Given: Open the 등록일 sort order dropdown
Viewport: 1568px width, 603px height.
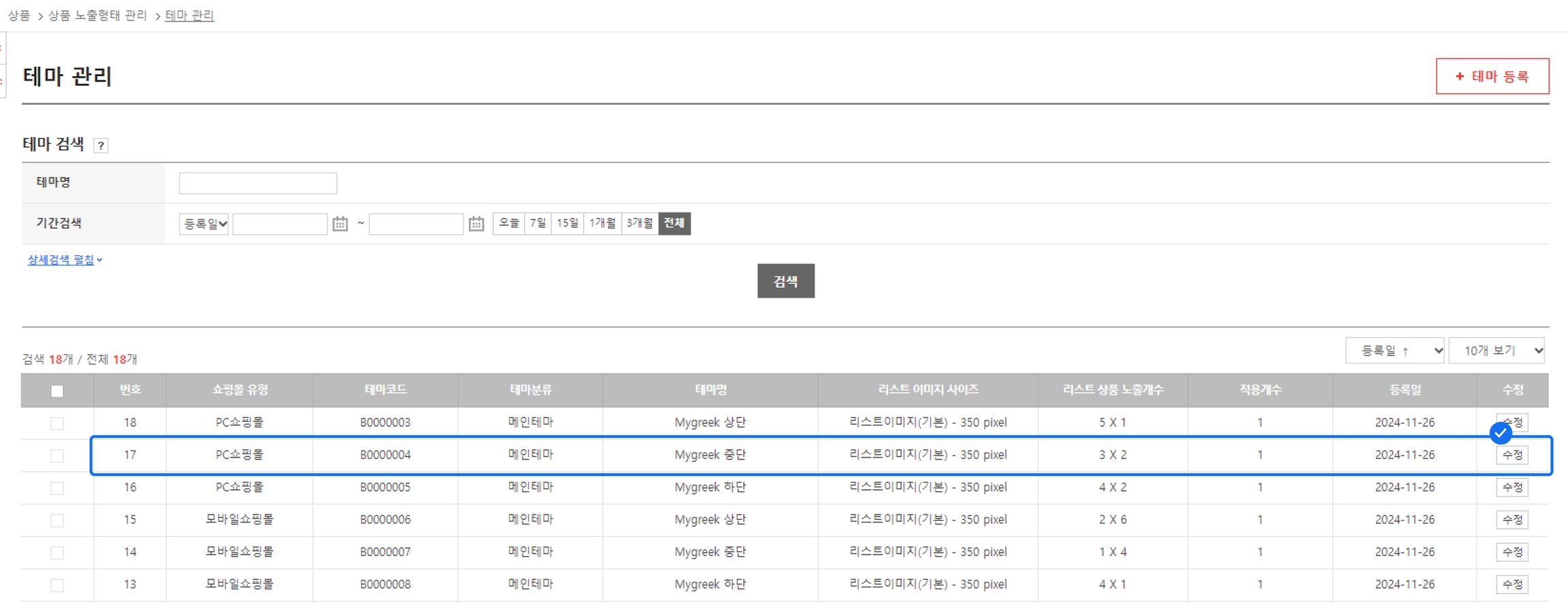Looking at the screenshot, I should (1394, 351).
